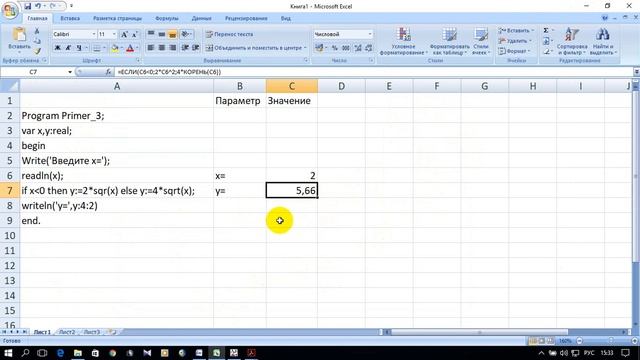Open Сортировка и фильтр
This screenshot has width=640, height=360.
click(572, 41)
